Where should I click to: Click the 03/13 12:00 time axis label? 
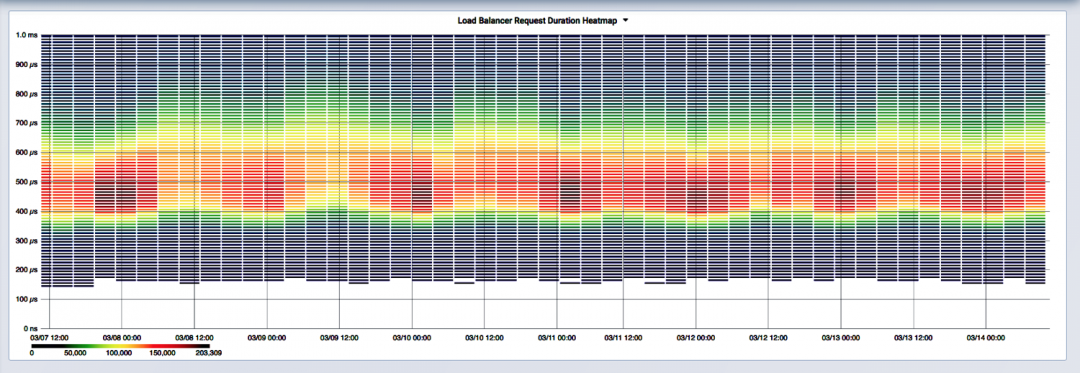913,338
